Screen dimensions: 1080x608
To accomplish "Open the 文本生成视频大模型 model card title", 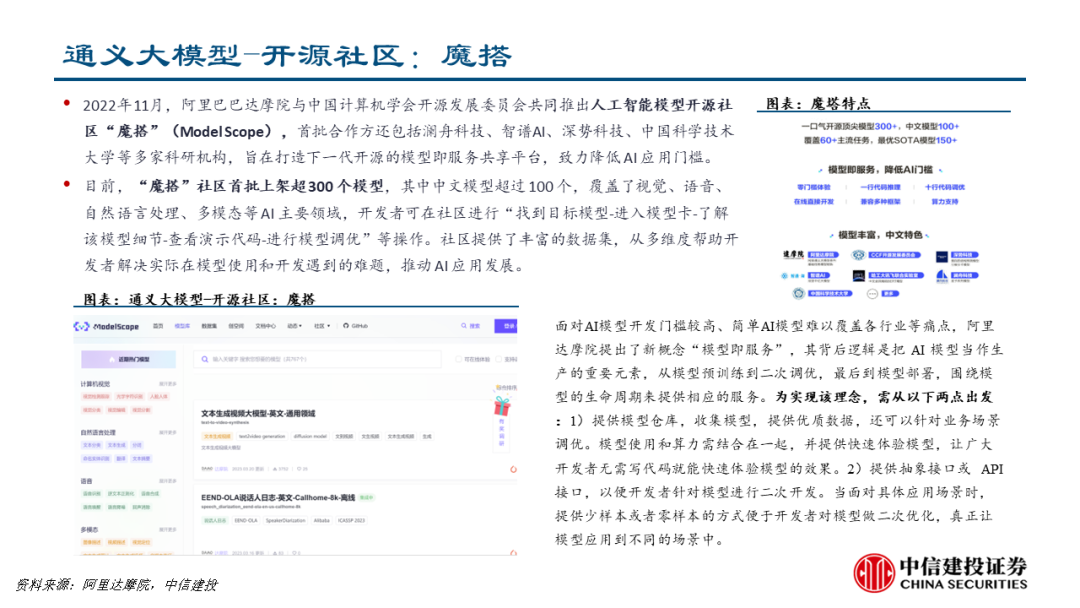I will 258,413.
